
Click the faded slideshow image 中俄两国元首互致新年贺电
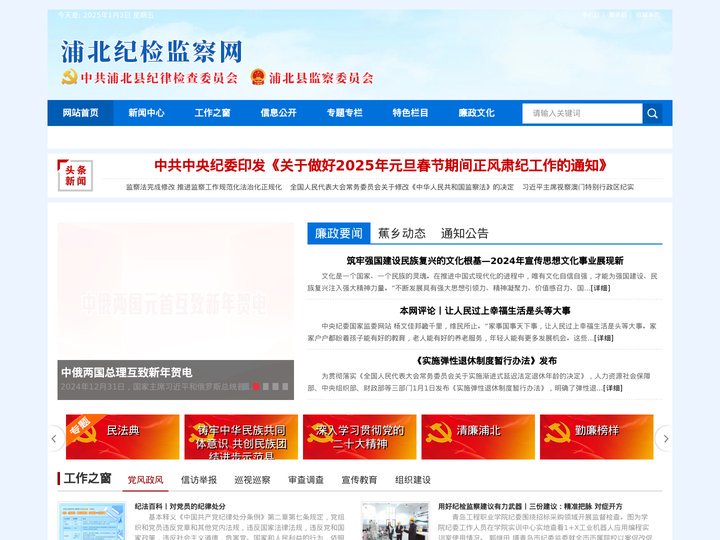pyautogui.click(x=175, y=292)
